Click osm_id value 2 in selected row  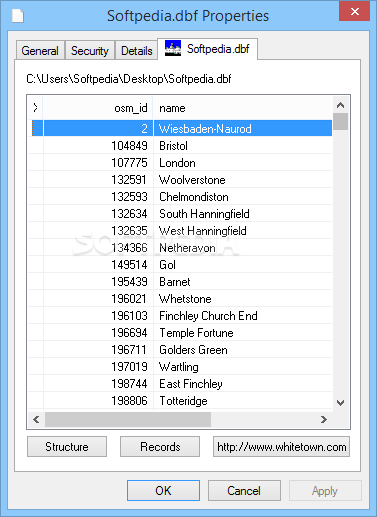(144, 128)
